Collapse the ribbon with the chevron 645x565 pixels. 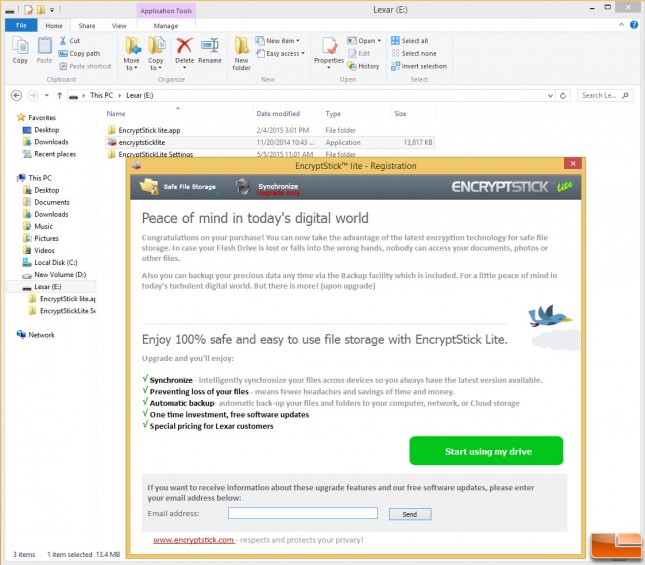[x=621, y=25]
